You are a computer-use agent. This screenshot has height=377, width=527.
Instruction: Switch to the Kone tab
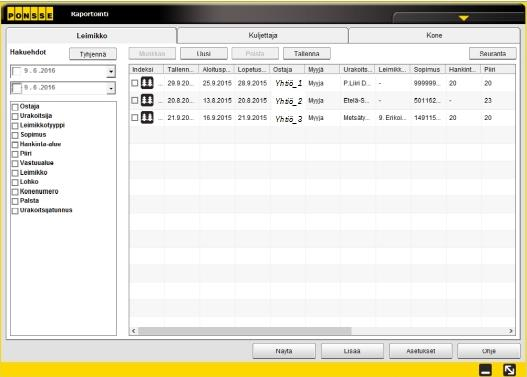click(434, 36)
